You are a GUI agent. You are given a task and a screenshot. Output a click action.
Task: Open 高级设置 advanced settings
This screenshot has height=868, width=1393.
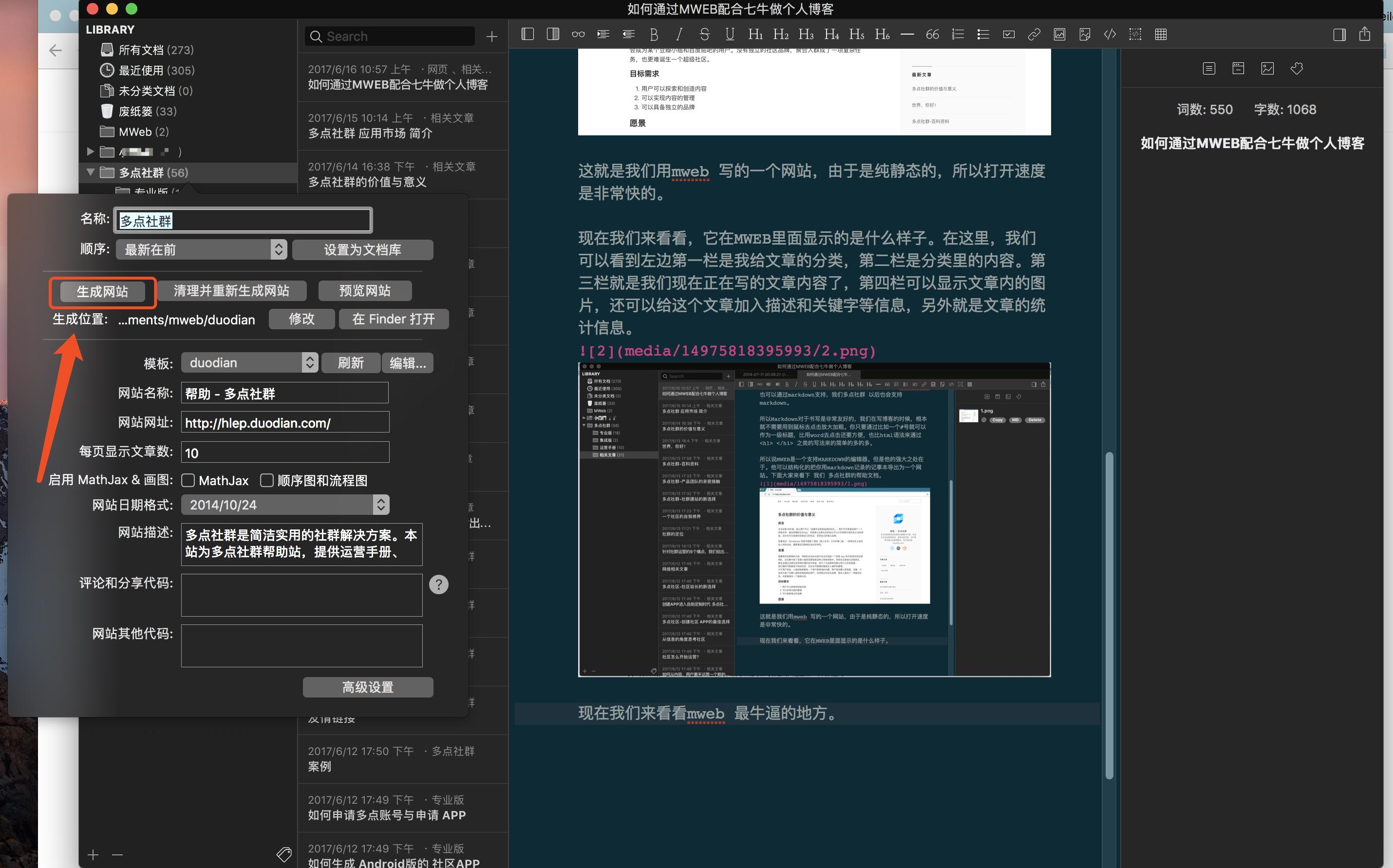367,687
